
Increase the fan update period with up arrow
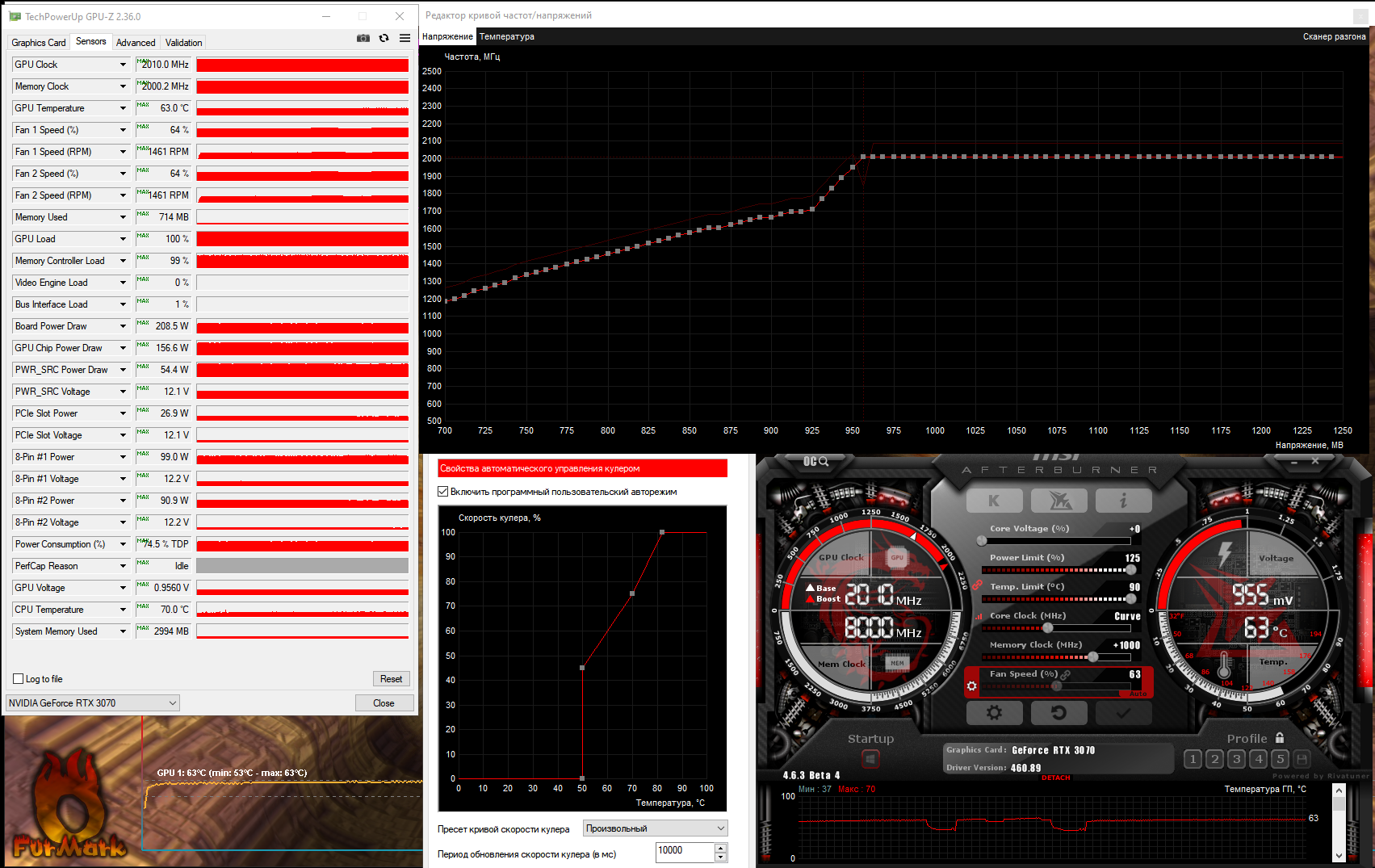coord(721,847)
